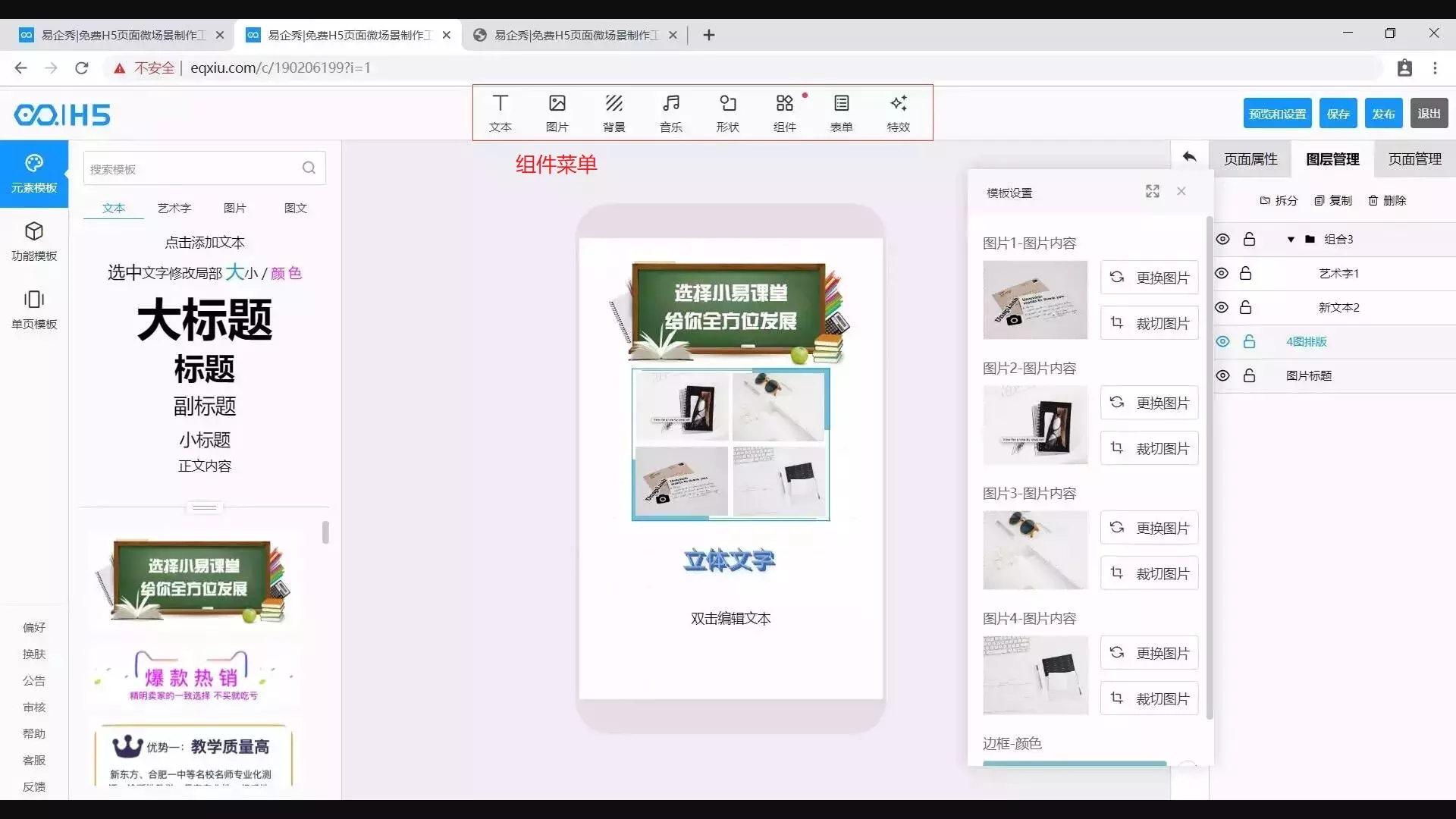
Task: Toggle visibility of 新文本2 layer
Action: click(x=1221, y=307)
